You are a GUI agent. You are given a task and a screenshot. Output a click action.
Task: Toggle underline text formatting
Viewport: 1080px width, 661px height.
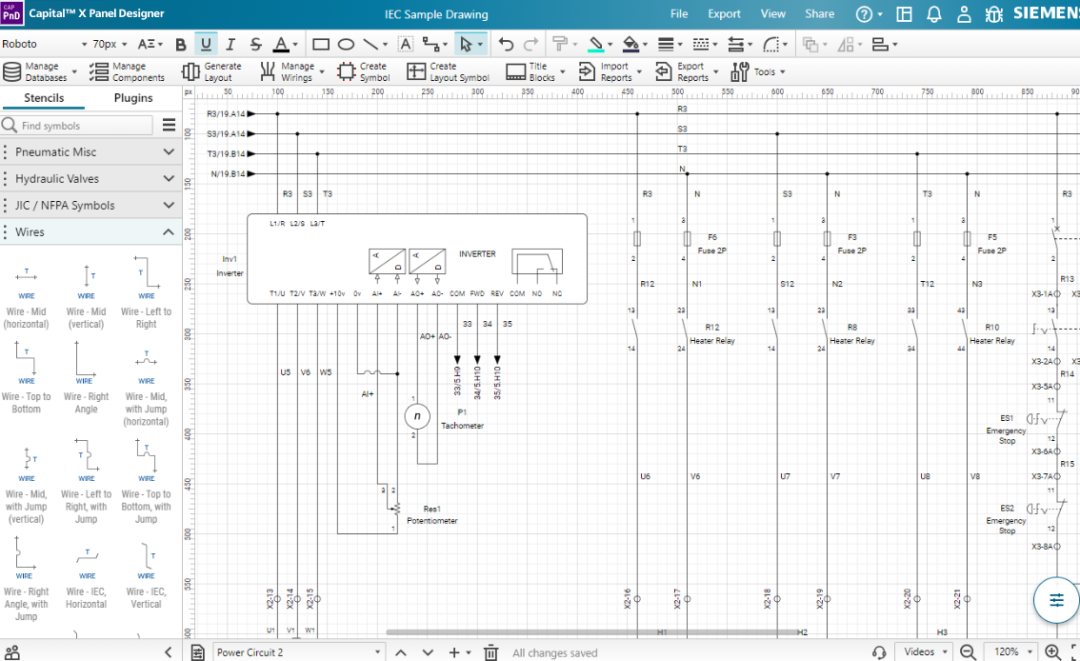tap(206, 45)
